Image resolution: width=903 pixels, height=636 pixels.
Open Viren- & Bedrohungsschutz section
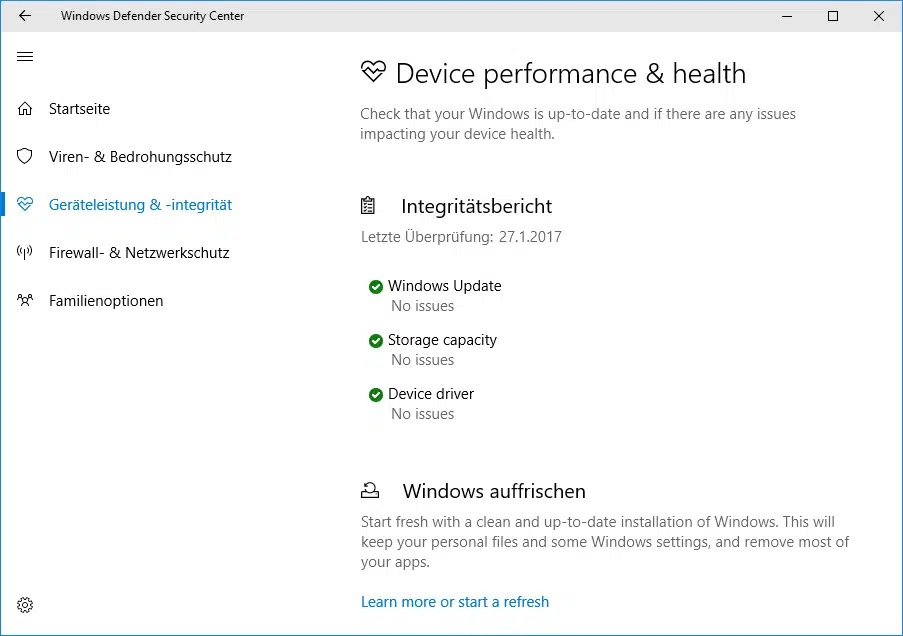pos(140,157)
